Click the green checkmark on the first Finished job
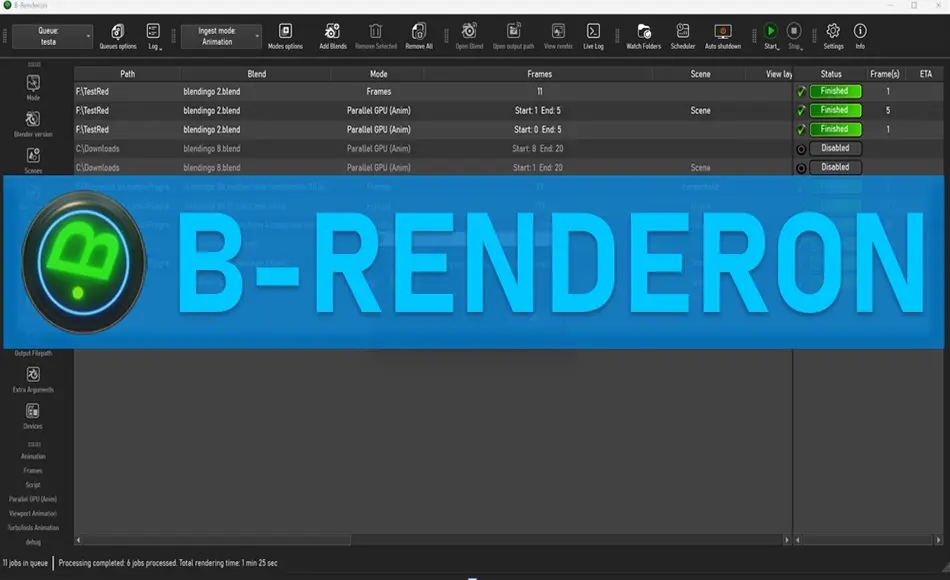Screen dimensions: 950x580 pyautogui.click(x=800, y=91)
